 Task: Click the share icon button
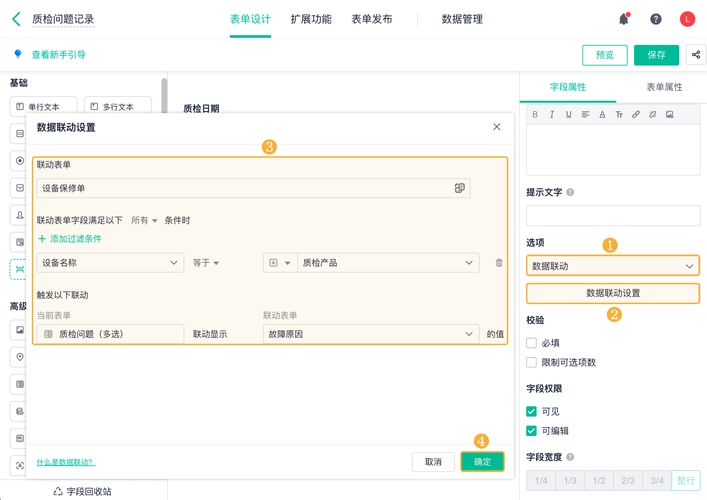(696, 55)
